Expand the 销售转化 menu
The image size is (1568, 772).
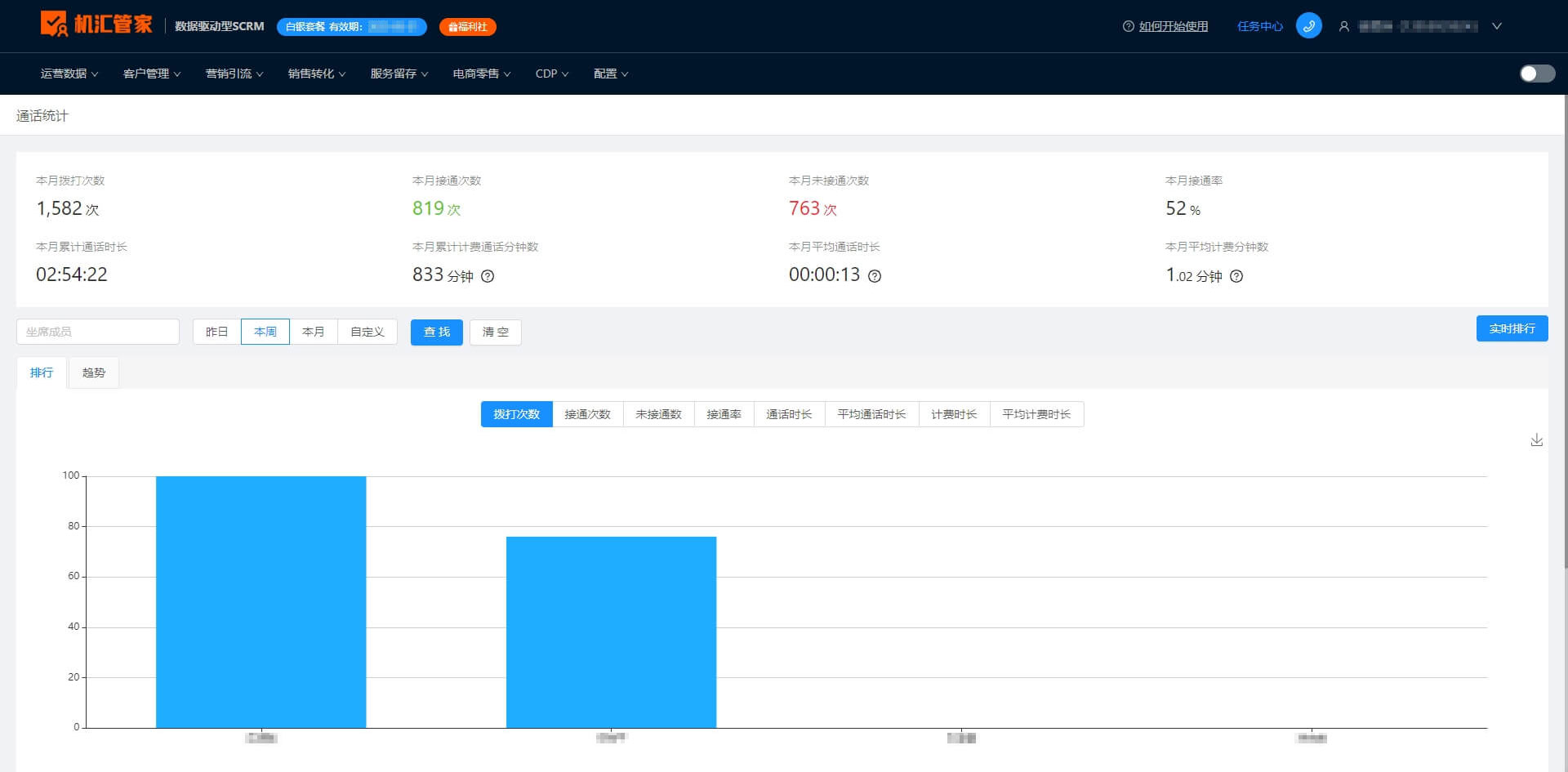point(317,74)
